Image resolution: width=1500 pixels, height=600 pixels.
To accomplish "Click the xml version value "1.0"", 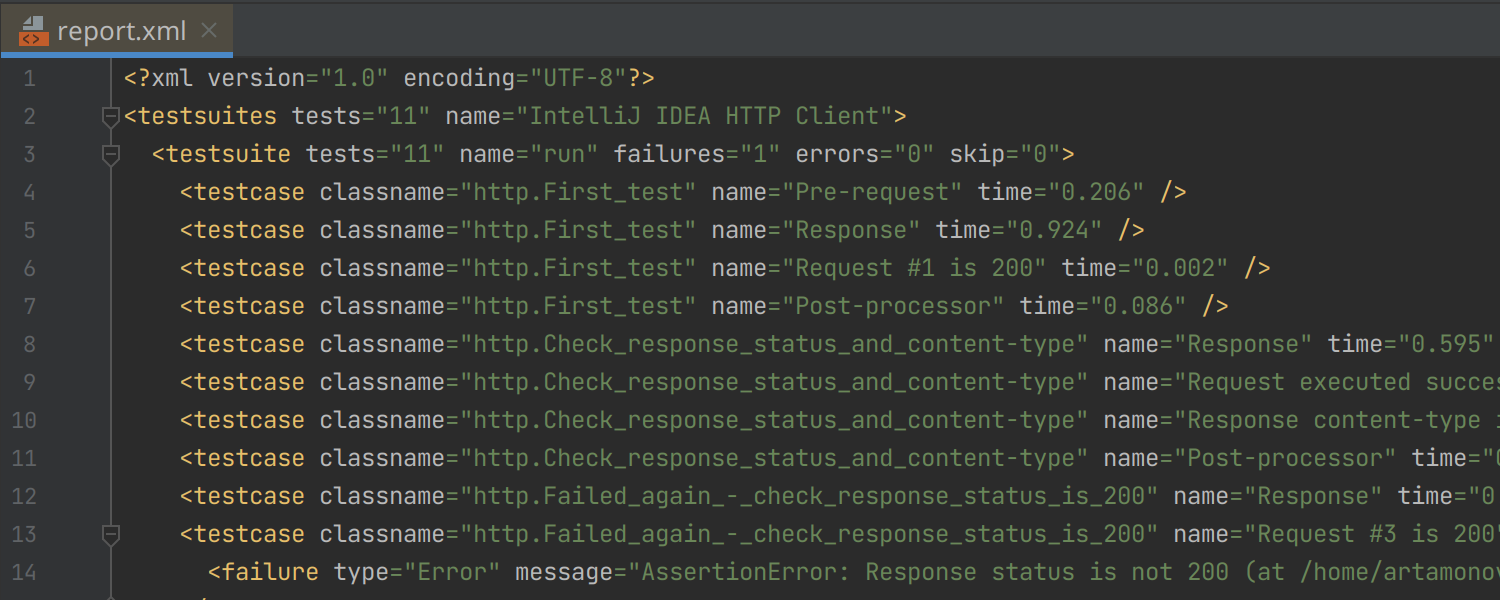I will click(354, 79).
